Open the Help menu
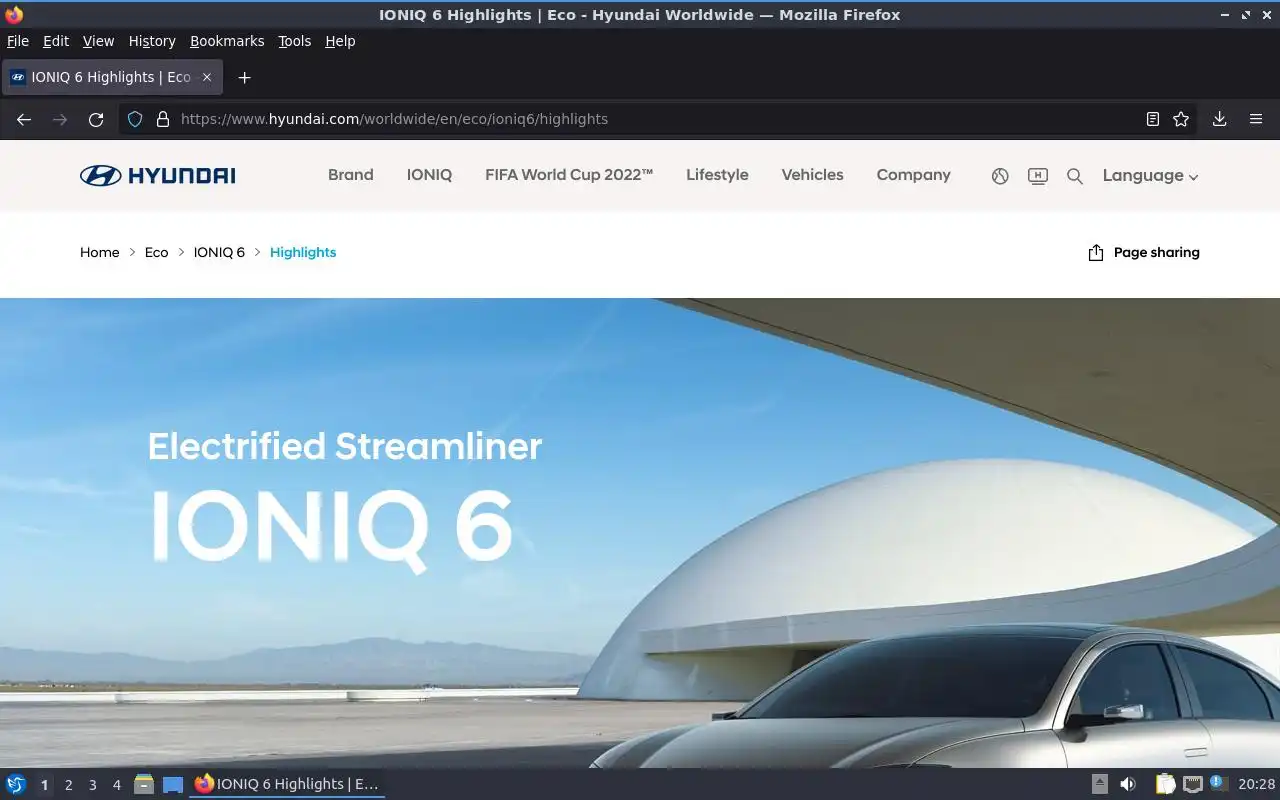Screen dimensions: 1280x800 [340, 41]
